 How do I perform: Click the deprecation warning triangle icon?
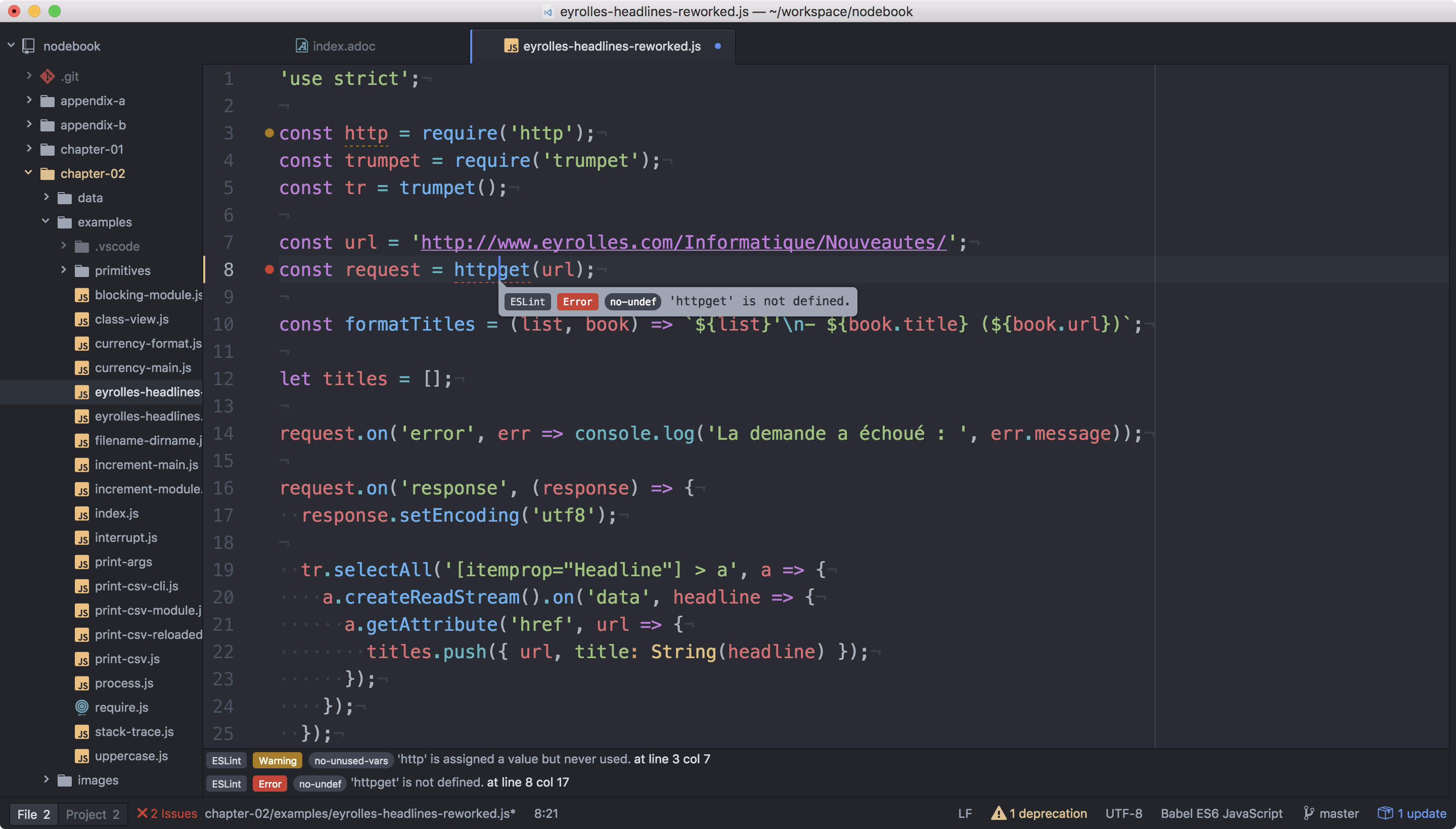click(x=998, y=814)
